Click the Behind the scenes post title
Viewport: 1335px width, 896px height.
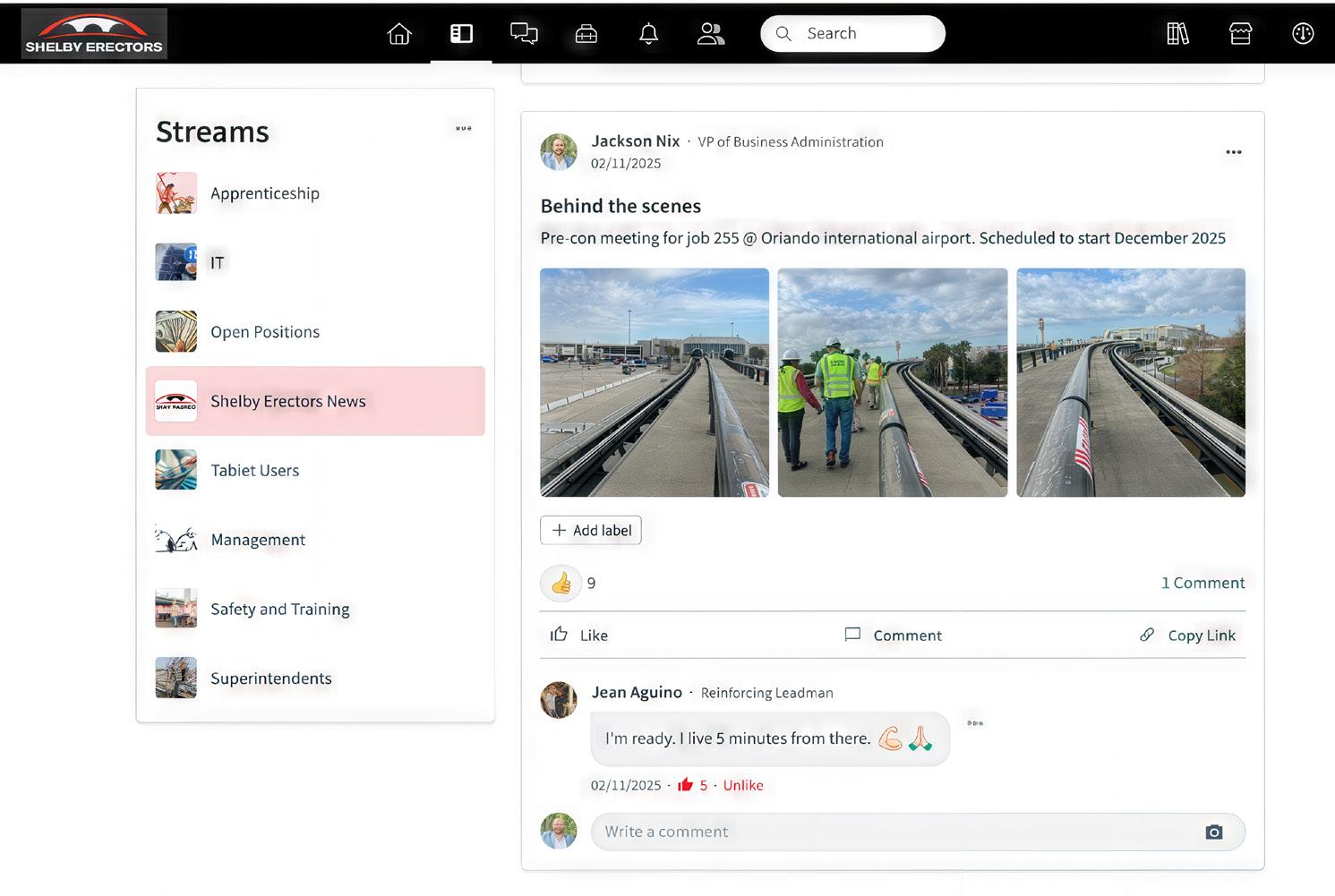(620, 206)
